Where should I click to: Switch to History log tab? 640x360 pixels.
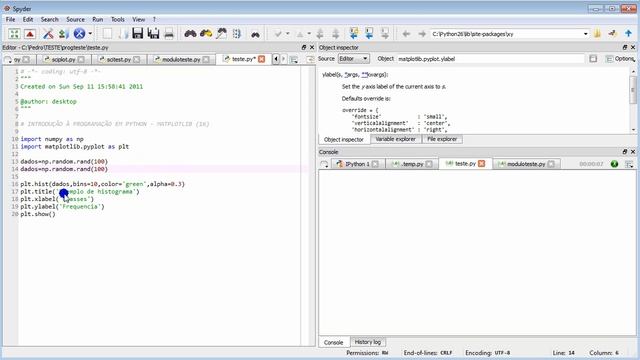[x=367, y=342]
